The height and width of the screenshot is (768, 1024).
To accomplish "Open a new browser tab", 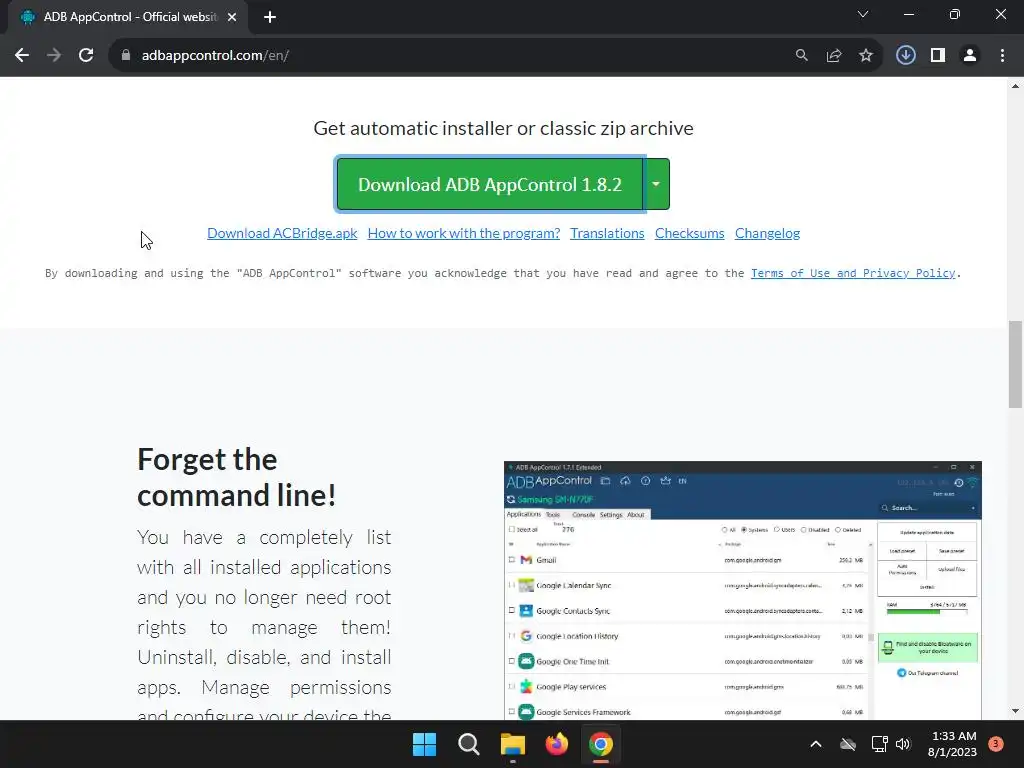I will pos(270,17).
